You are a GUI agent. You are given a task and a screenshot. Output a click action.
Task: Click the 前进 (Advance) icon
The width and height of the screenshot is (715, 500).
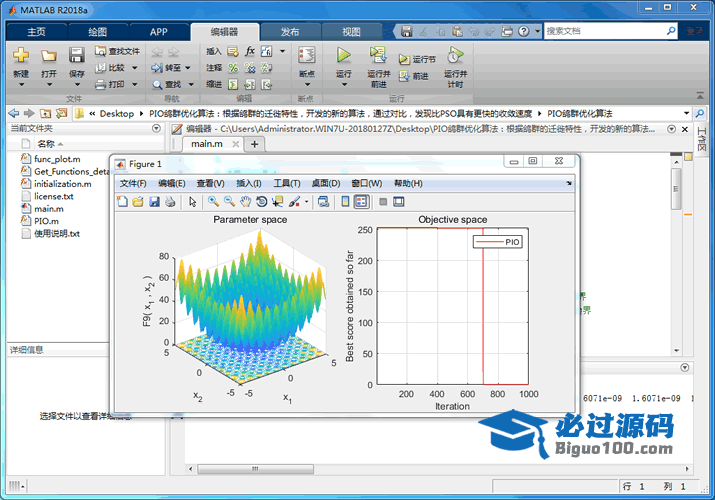(404, 76)
